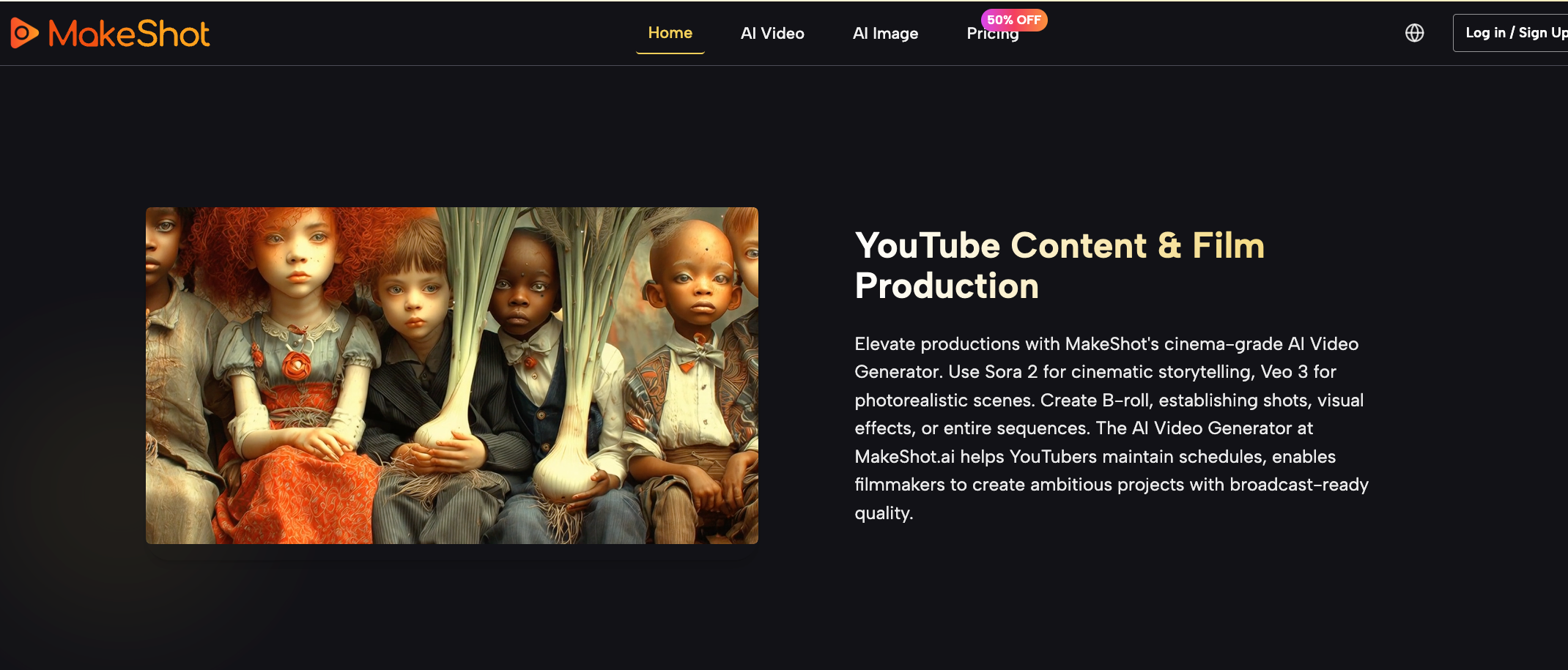The image size is (1568, 670).
Task: Open the children with onions showcase image
Action: 451,375
